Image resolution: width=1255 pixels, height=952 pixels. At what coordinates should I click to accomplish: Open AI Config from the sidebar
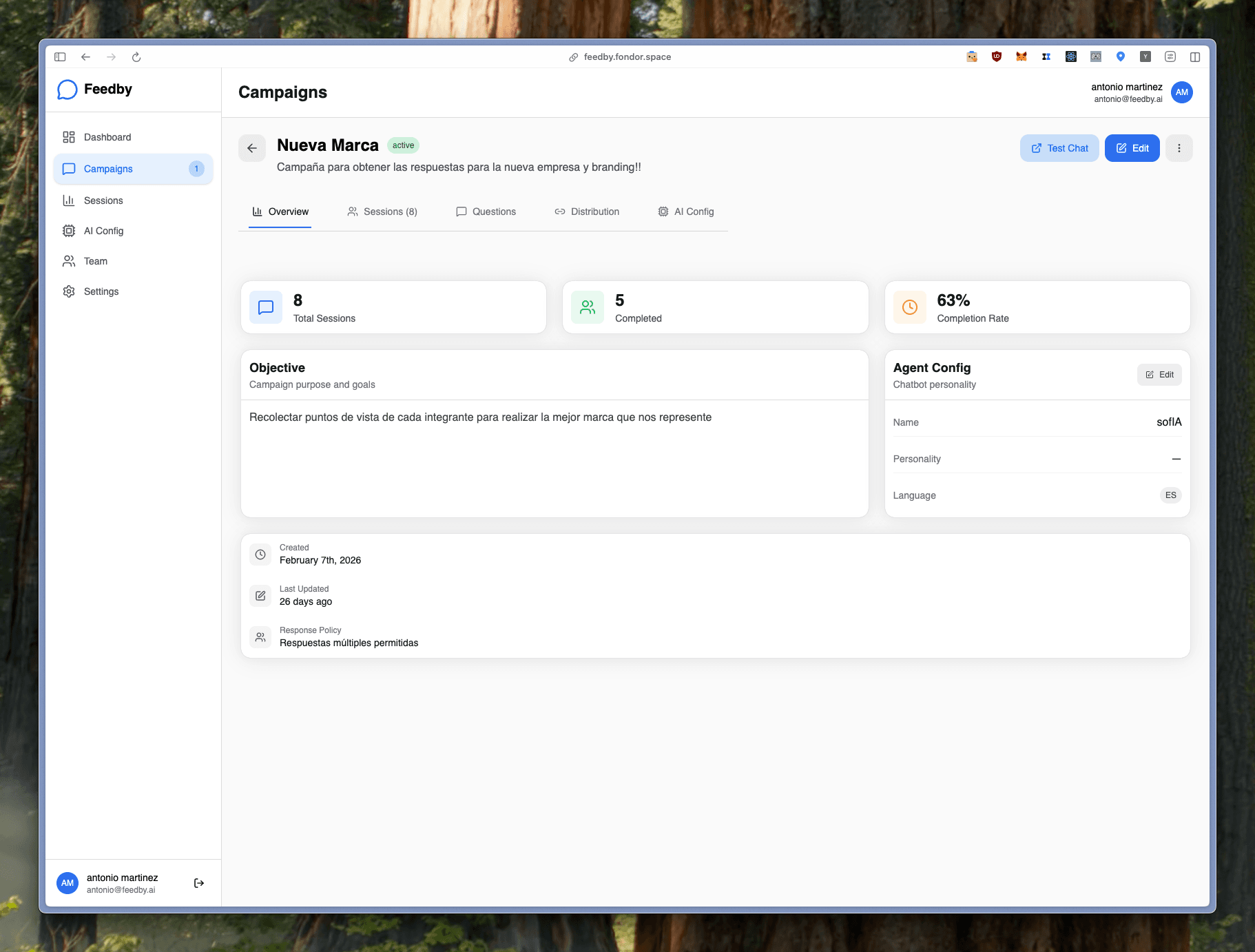tap(103, 230)
